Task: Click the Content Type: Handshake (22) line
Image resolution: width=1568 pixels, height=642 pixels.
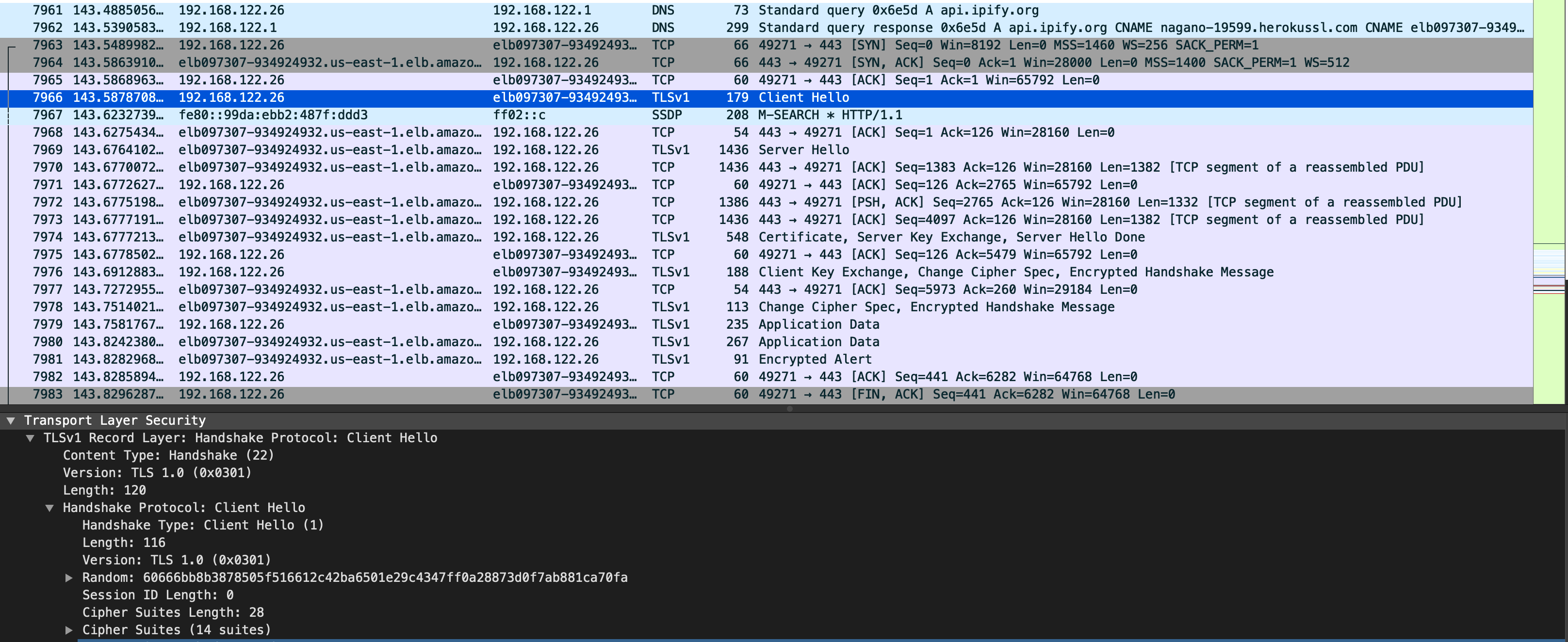Action: (x=168, y=454)
